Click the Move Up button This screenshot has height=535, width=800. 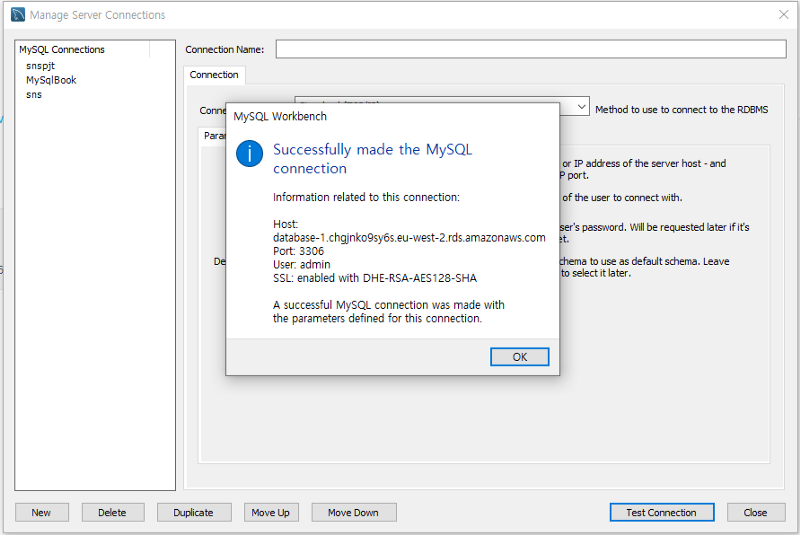tap(271, 513)
